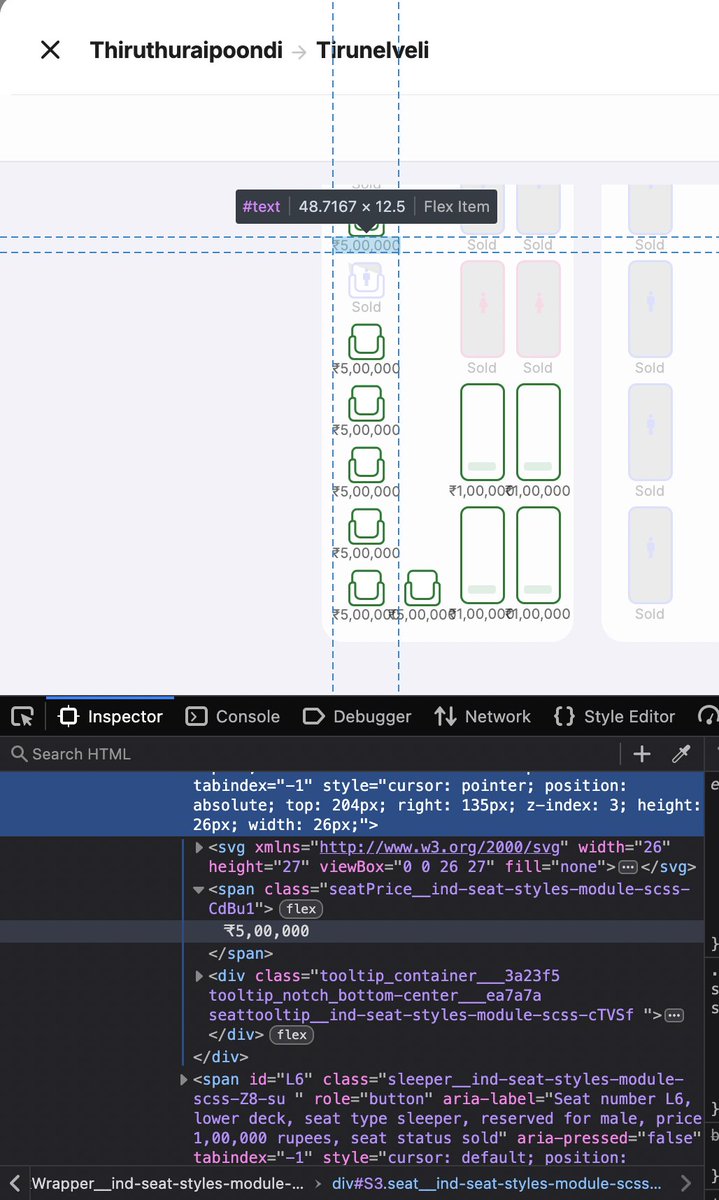Screen dimensions: 719x1200
Task: Select the Wrapper__ind-seat-styles-module breadcrumb
Action: (168, 1184)
